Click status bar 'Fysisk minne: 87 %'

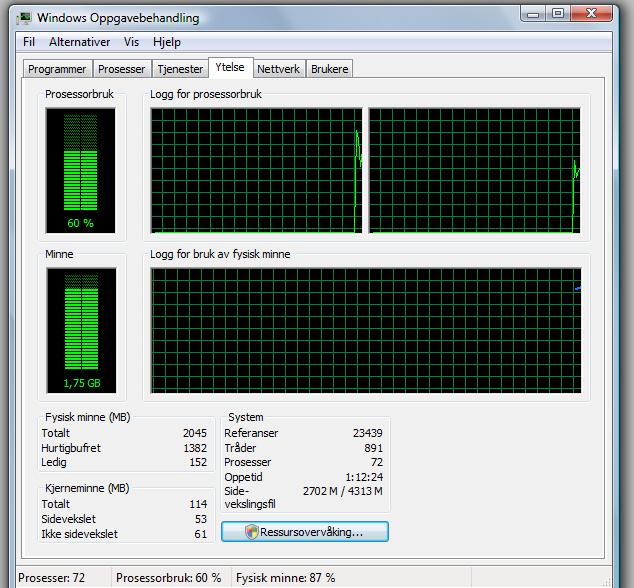pos(286,578)
